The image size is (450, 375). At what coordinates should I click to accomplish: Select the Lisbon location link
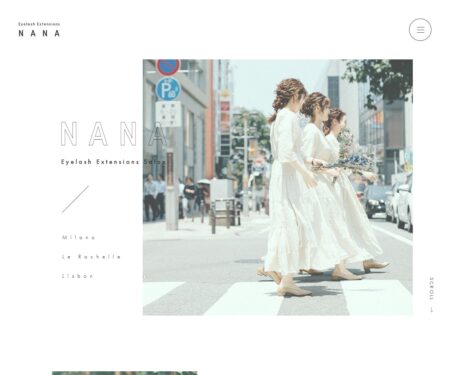point(78,276)
